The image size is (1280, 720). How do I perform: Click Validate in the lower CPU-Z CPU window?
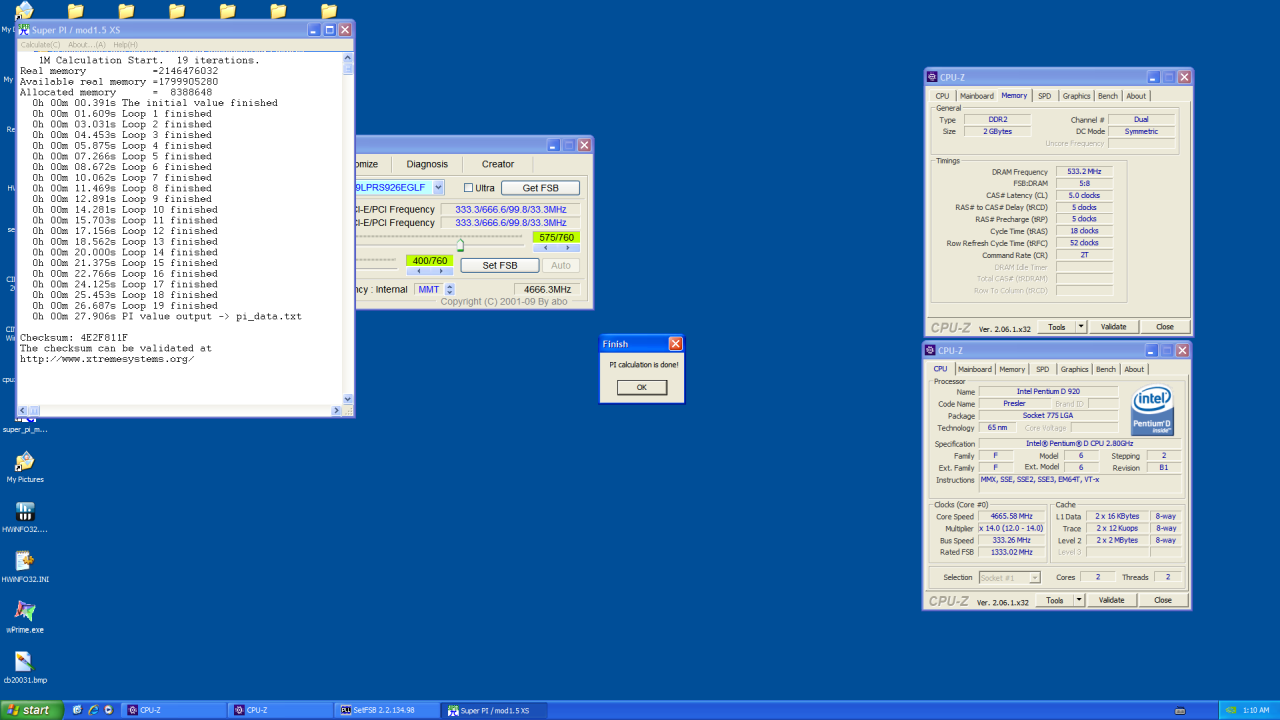pyautogui.click(x=1111, y=600)
